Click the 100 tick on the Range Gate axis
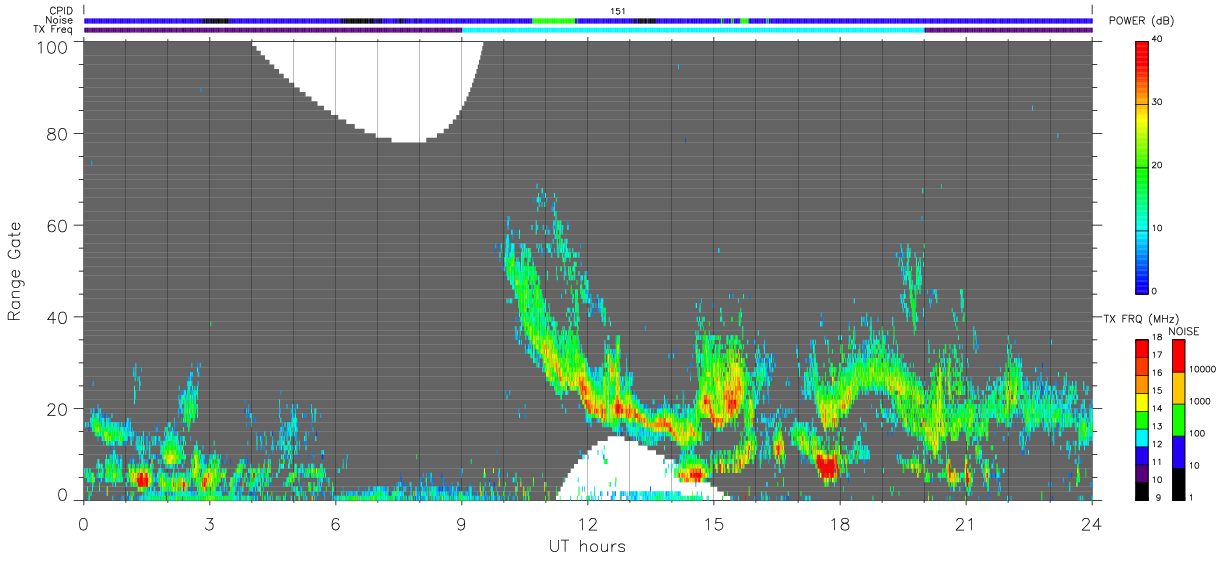Screen dimensions: 1228x567 [52, 46]
